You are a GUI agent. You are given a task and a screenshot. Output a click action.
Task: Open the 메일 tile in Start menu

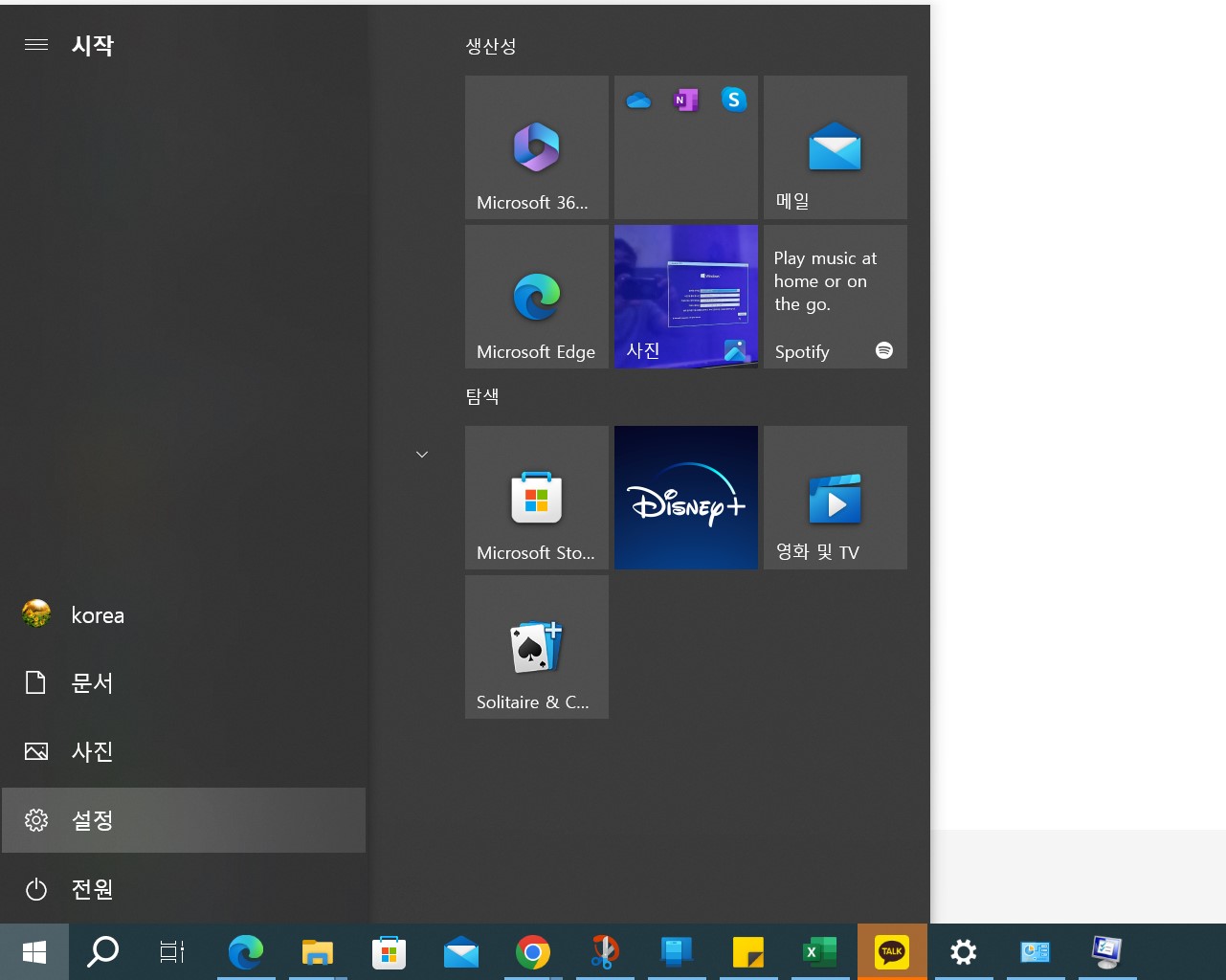tap(836, 147)
